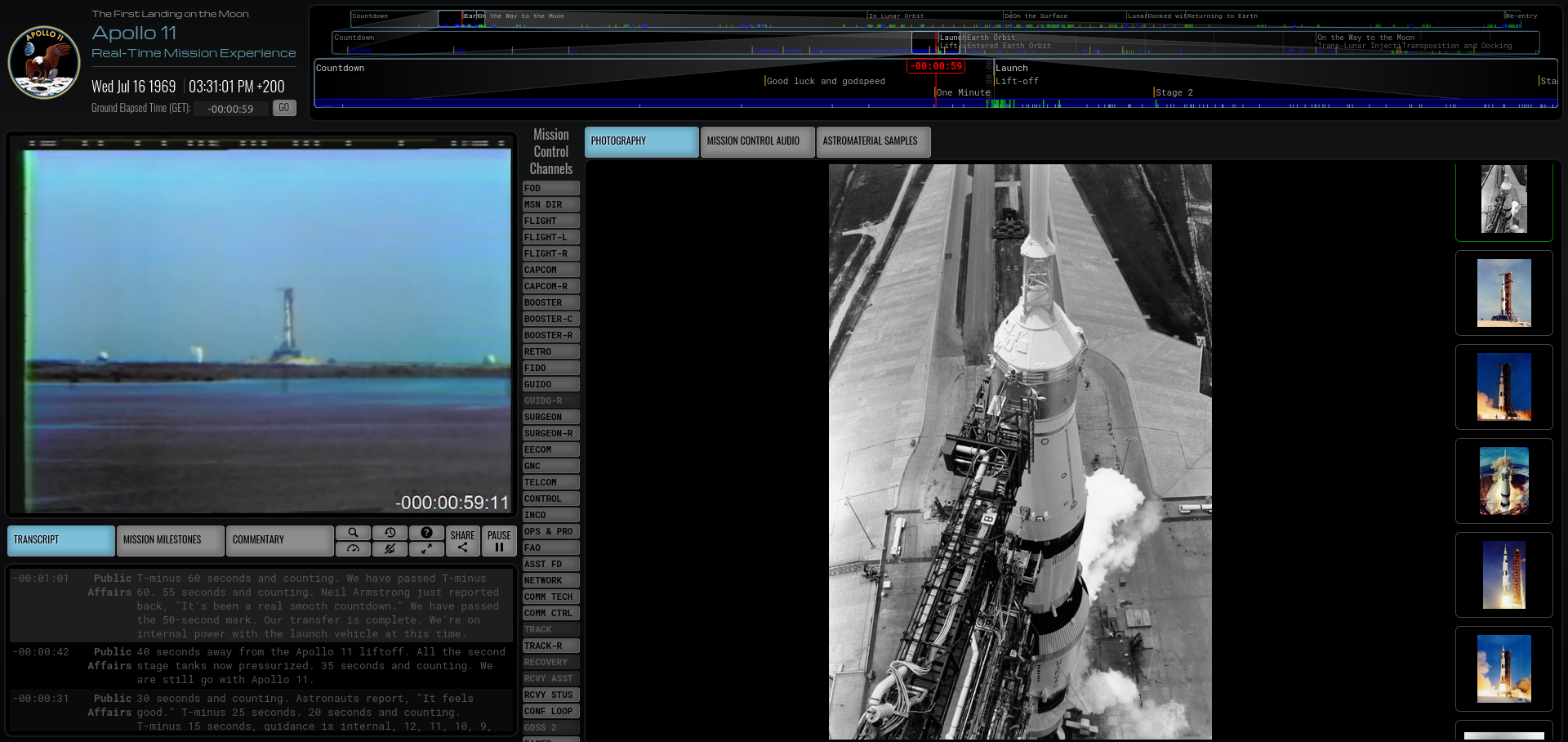1568x742 pixels.
Task: Open thumbnail of rocket seen from above
Action: click(1504, 481)
